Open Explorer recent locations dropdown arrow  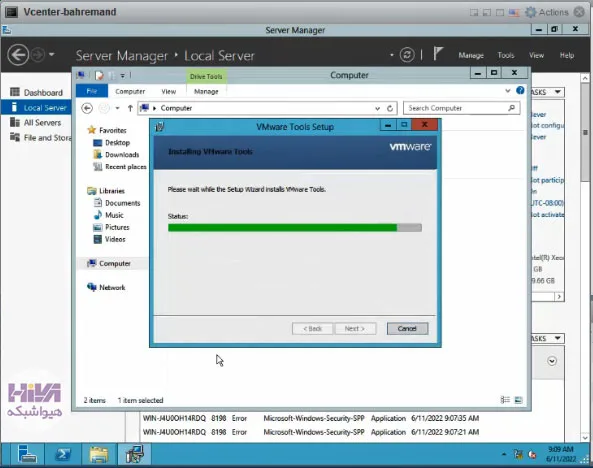(x=118, y=108)
